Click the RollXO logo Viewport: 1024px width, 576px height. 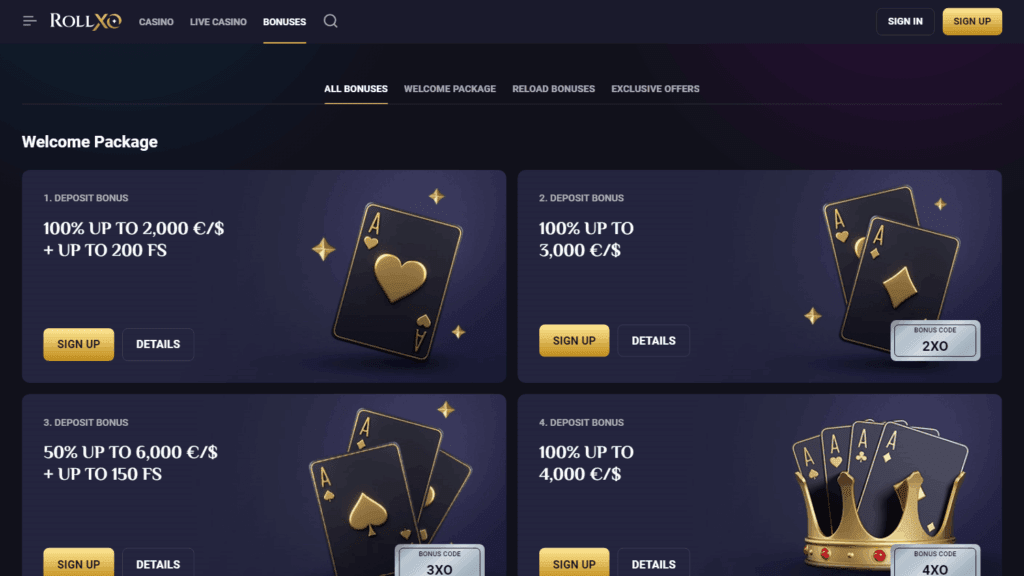click(86, 22)
